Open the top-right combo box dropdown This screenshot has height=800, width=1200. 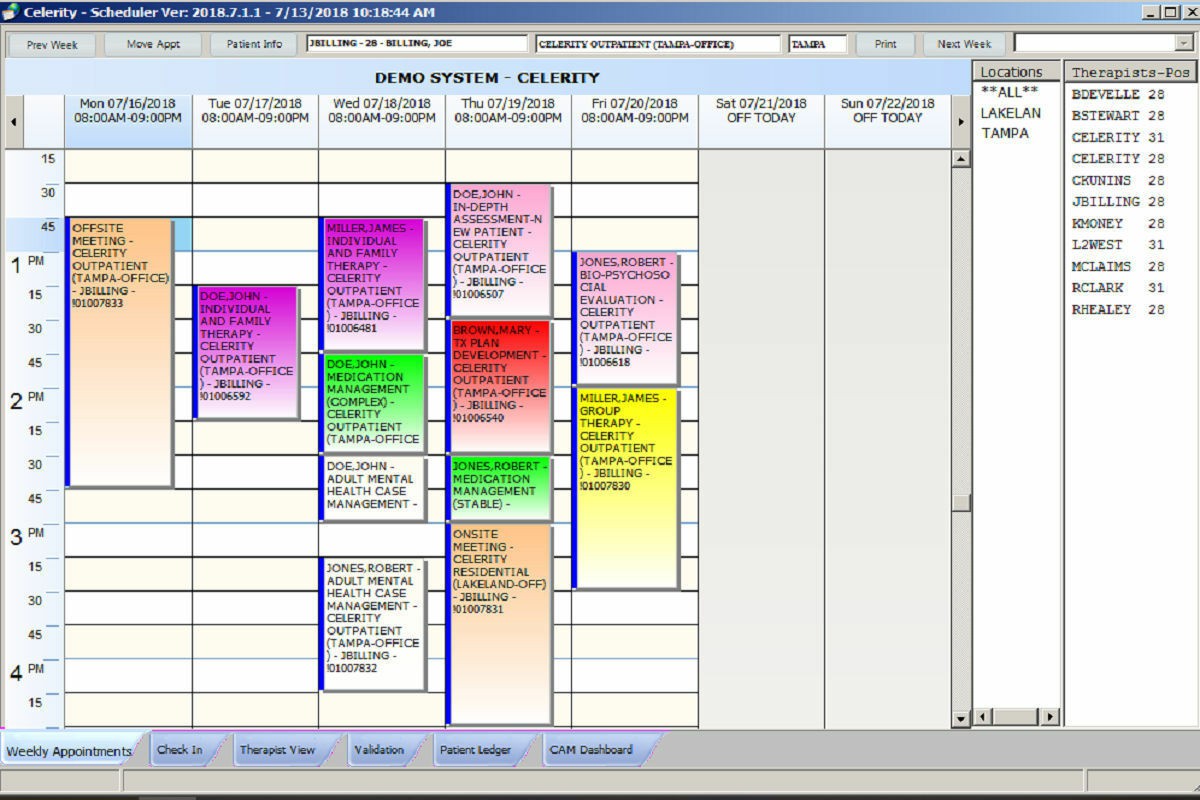click(1183, 43)
